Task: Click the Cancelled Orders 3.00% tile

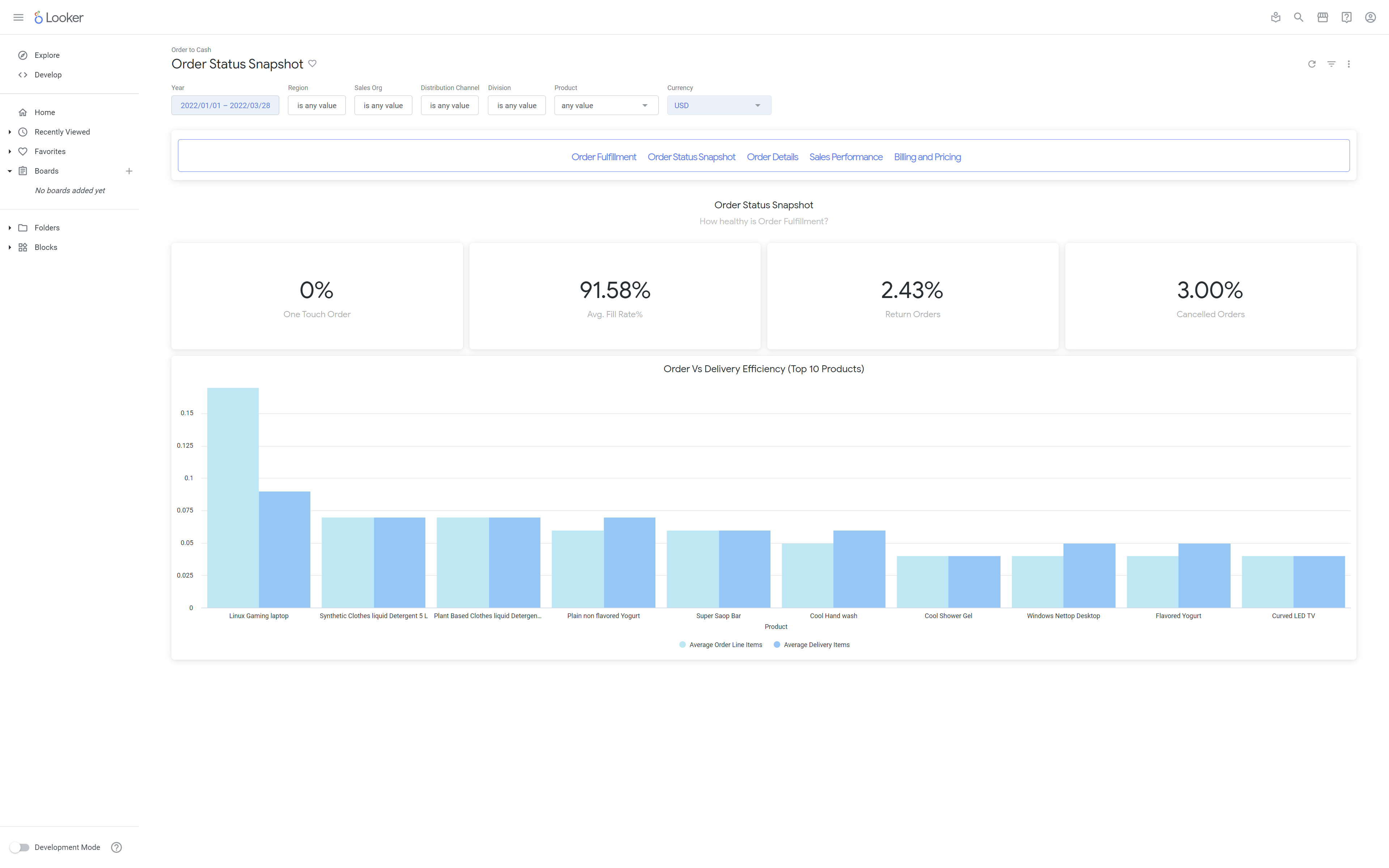Action: click(1211, 296)
